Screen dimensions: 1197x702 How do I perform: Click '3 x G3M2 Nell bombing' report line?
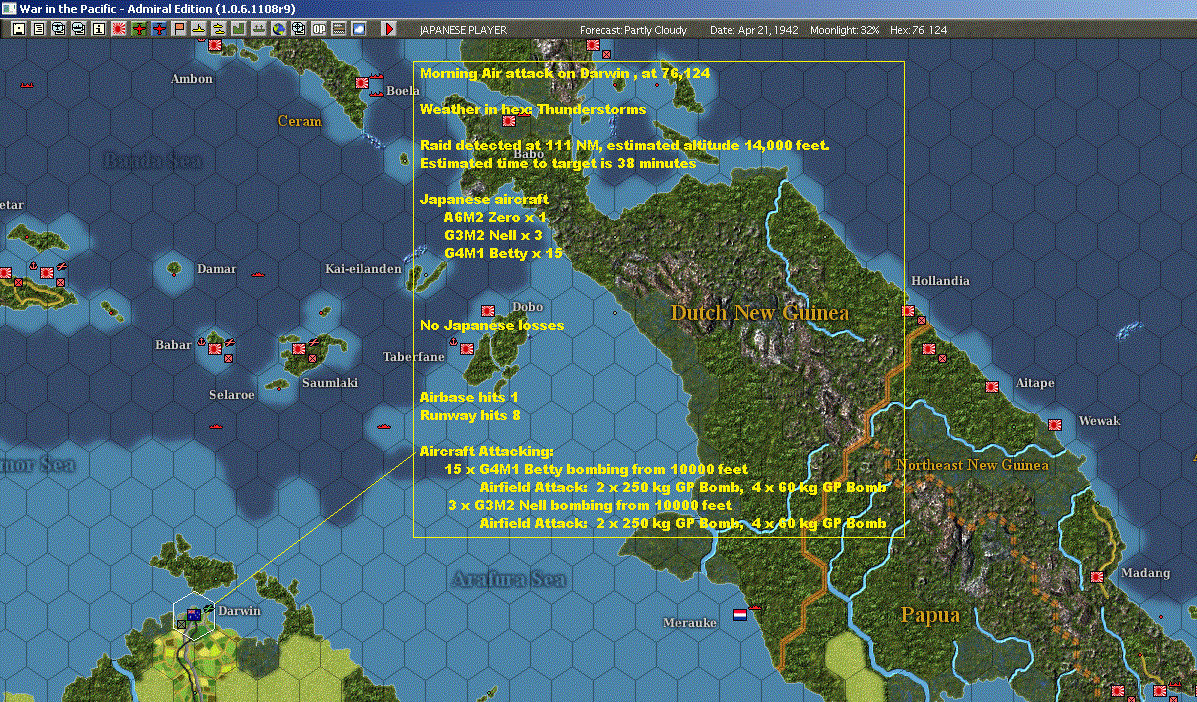click(589, 505)
